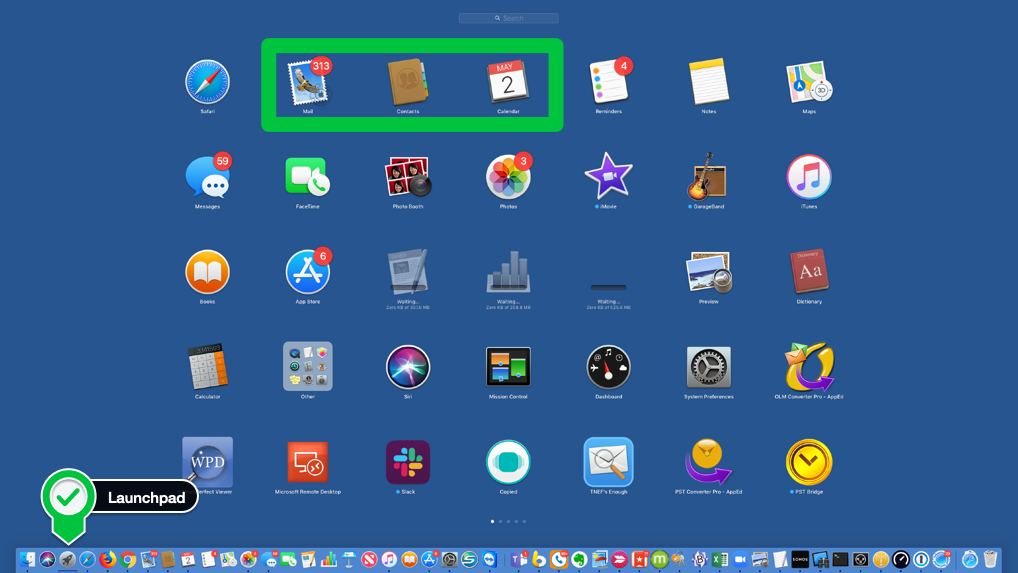This screenshot has height=573, width=1018.
Task: Open App Store in the Launchpad grid
Action: coord(308,272)
